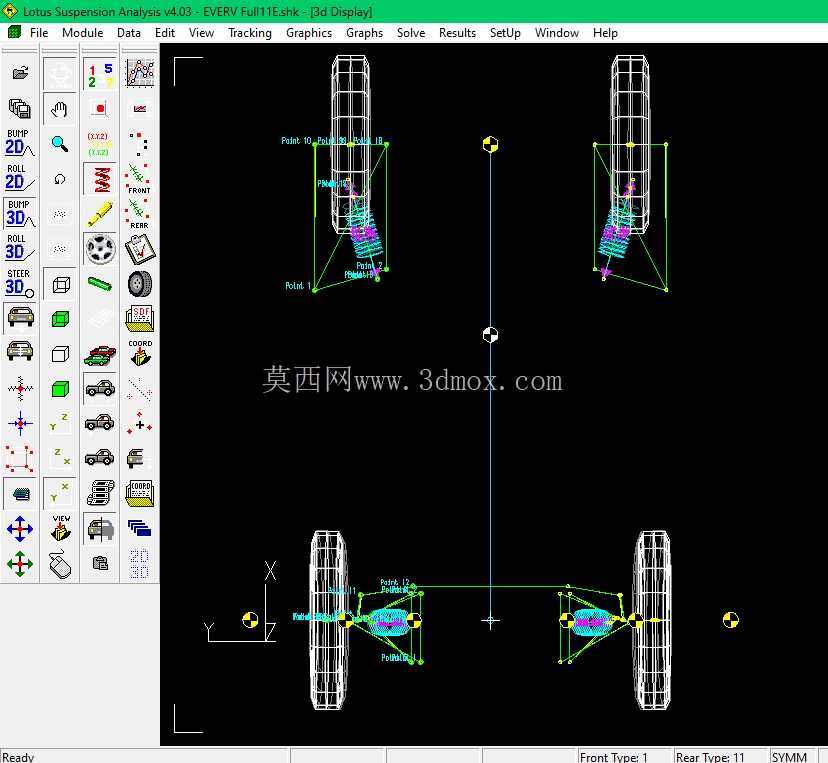Toggle the red spring display icon
Screen dimensions: 828x763
pyautogui.click(x=100, y=178)
